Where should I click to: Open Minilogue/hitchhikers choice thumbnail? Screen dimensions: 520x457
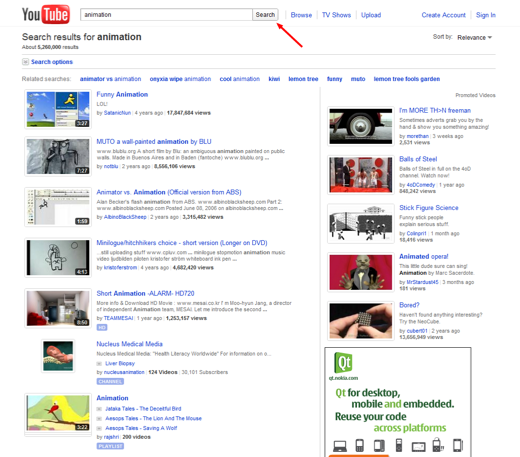click(x=58, y=258)
